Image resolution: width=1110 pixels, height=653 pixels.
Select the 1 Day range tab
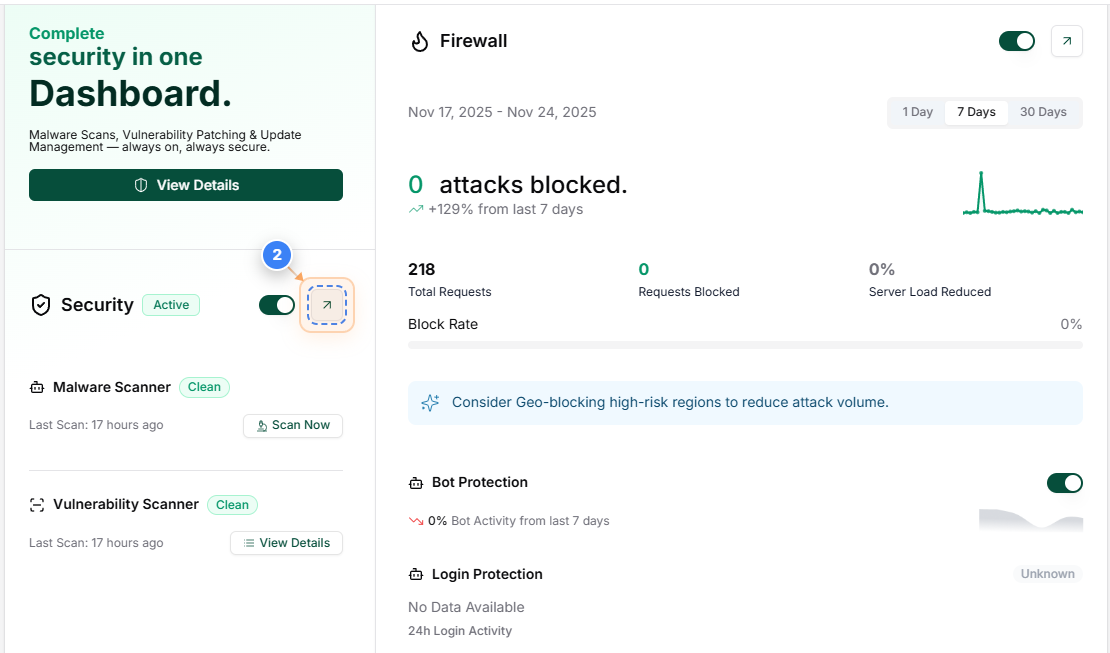[x=917, y=112]
